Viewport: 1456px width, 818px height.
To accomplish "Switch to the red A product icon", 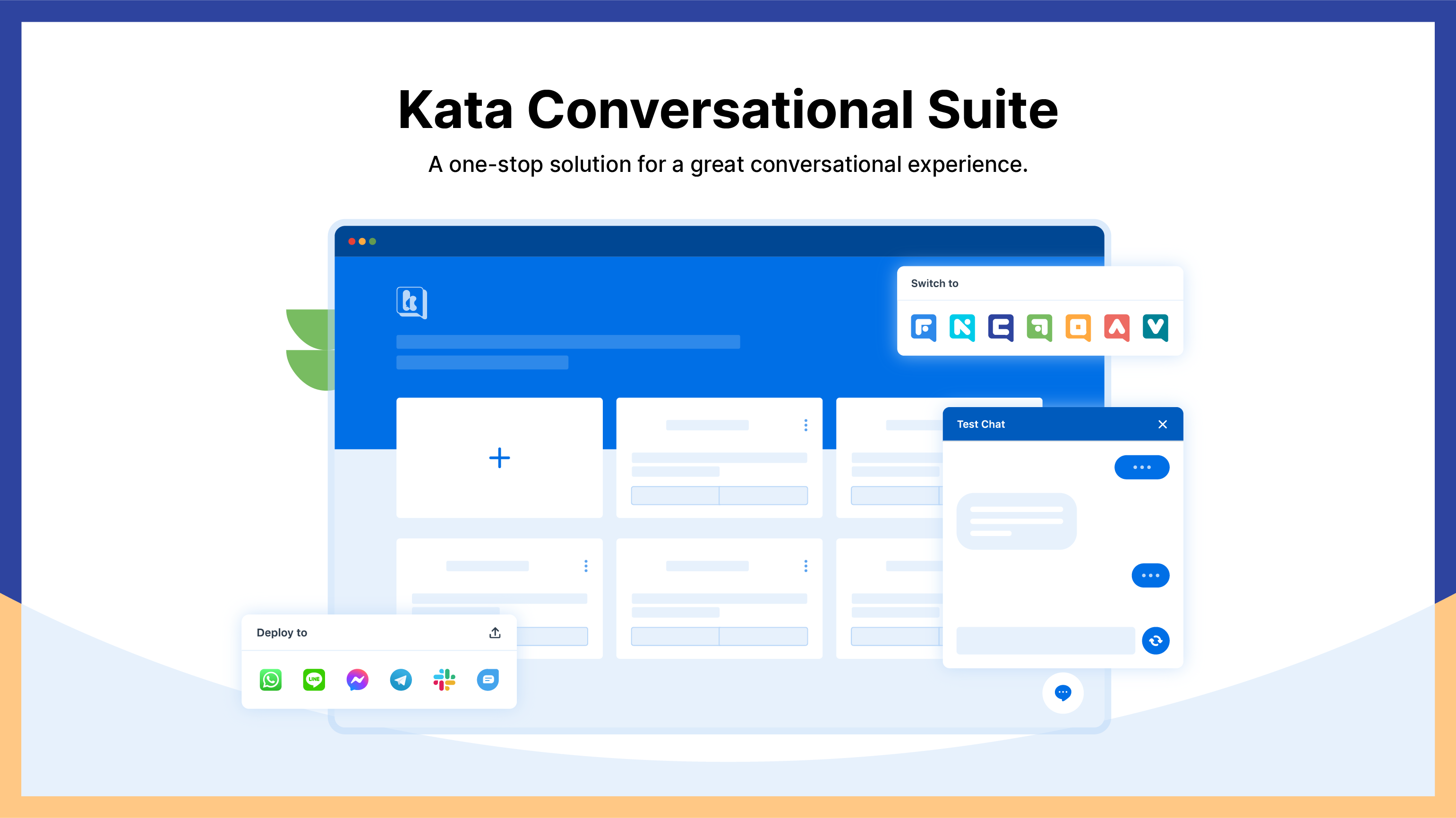I will tap(1117, 328).
